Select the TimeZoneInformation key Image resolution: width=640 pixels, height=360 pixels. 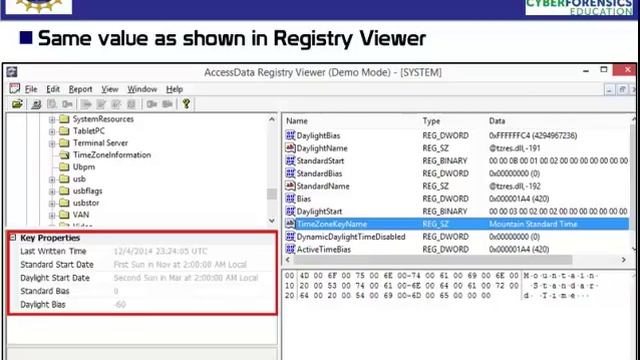point(112,155)
